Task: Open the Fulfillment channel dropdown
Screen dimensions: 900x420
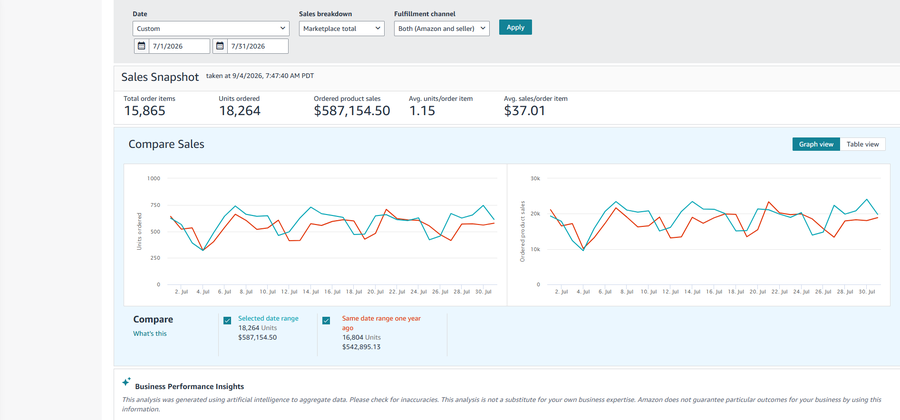Action: (x=441, y=28)
